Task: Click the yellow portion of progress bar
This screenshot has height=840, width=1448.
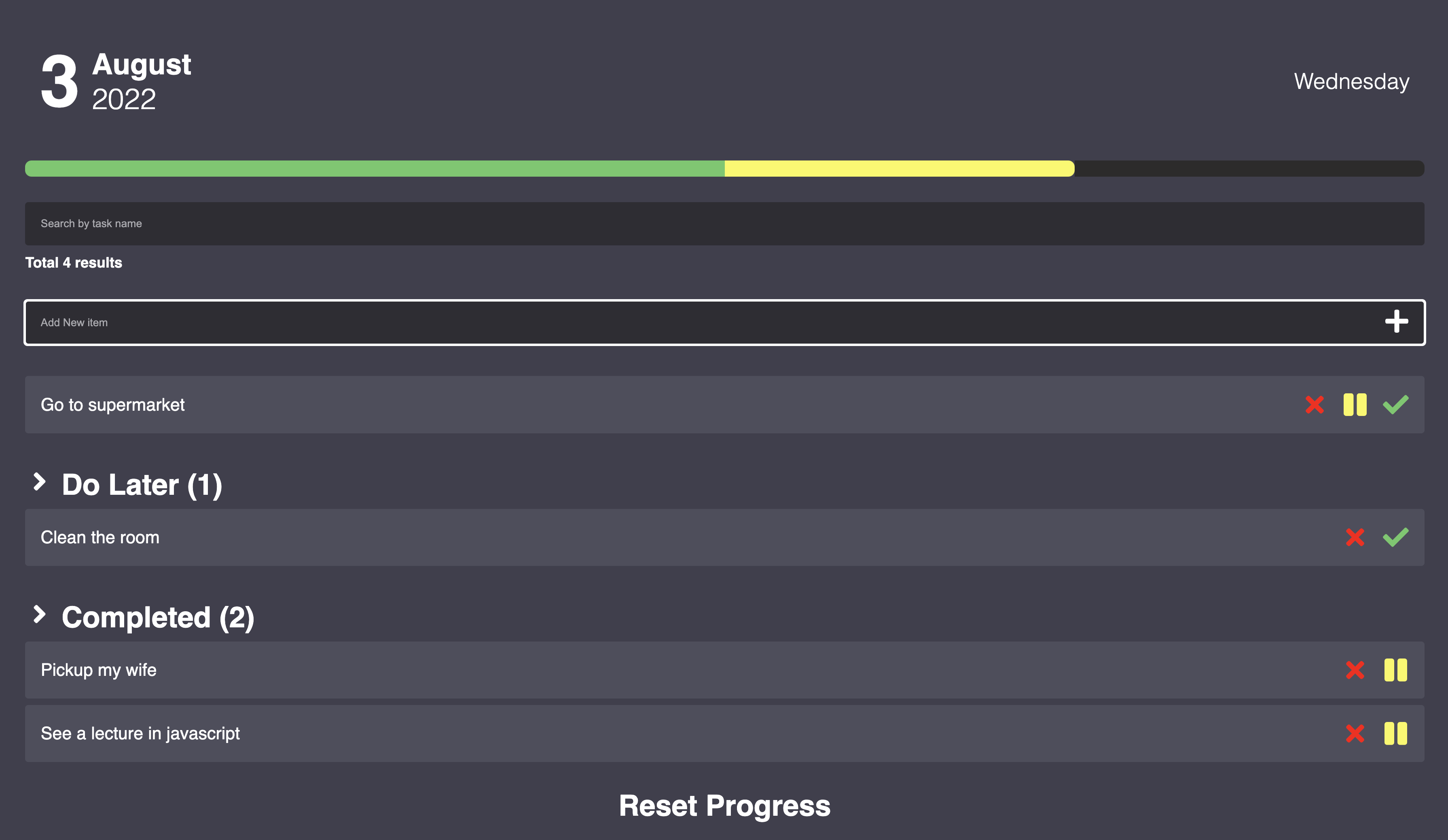Action: click(x=899, y=168)
